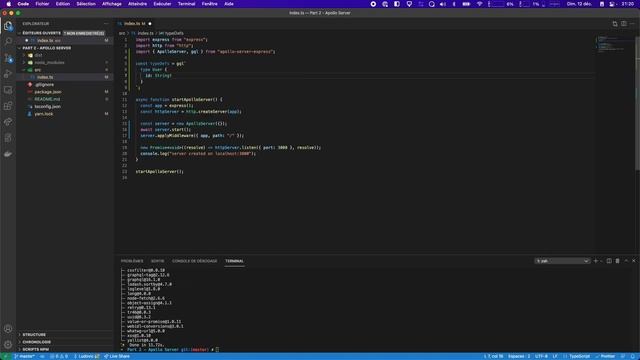640x360 pixels.
Task: Open the terminal shell selector dropdown
Action: (562, 261)
